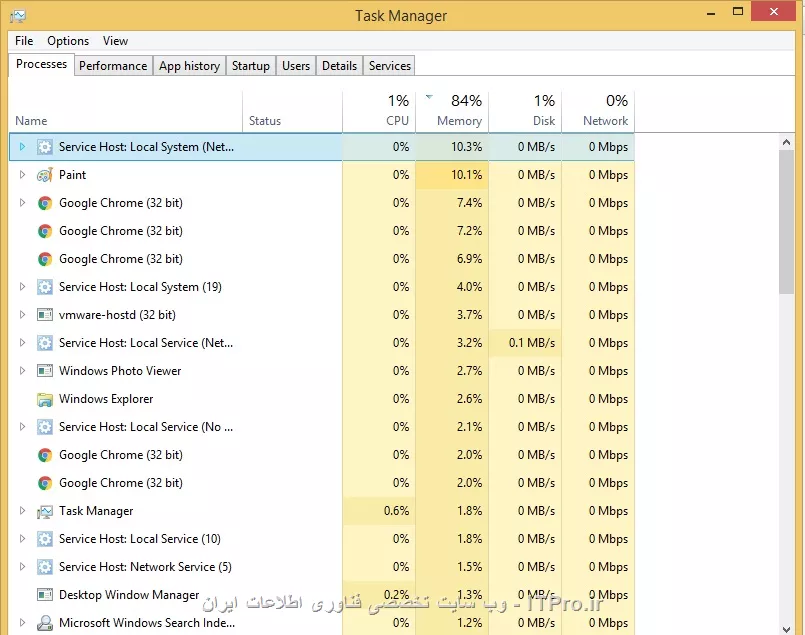Click the scrollbar up arrow
This screenshot has width=805, height=635.
coord(786,142)
